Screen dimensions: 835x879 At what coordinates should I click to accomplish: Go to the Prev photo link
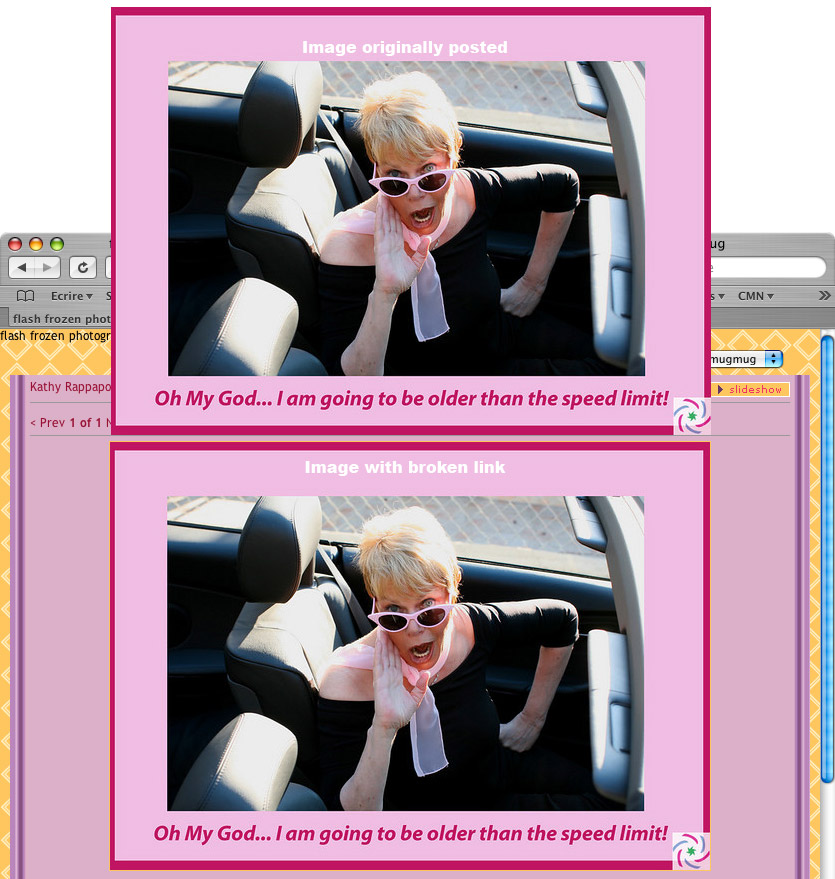(x=48, y=423)
